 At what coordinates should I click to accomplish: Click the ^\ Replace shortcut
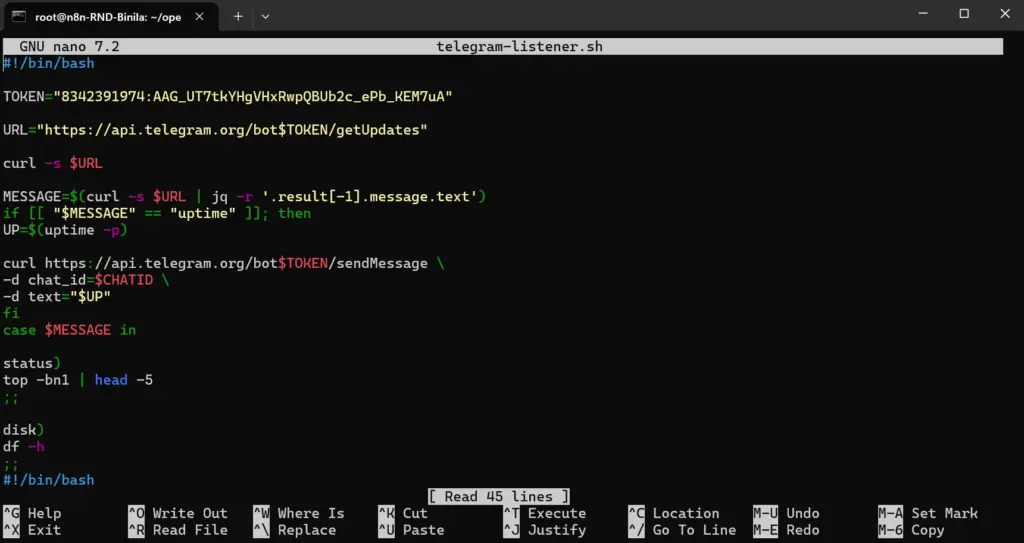295,530
